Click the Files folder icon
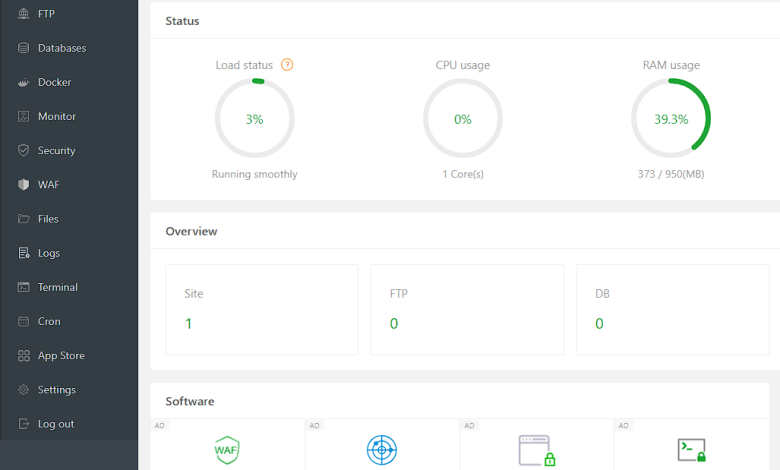 (23, 219)
